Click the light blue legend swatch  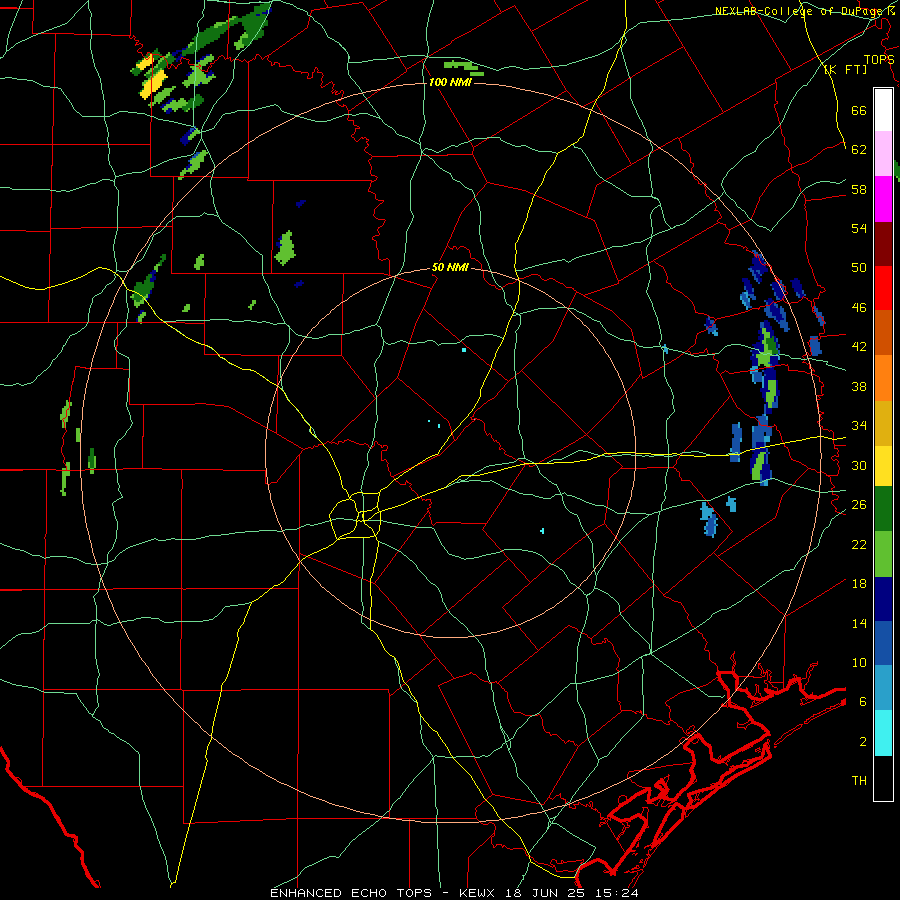click(883, 688)
